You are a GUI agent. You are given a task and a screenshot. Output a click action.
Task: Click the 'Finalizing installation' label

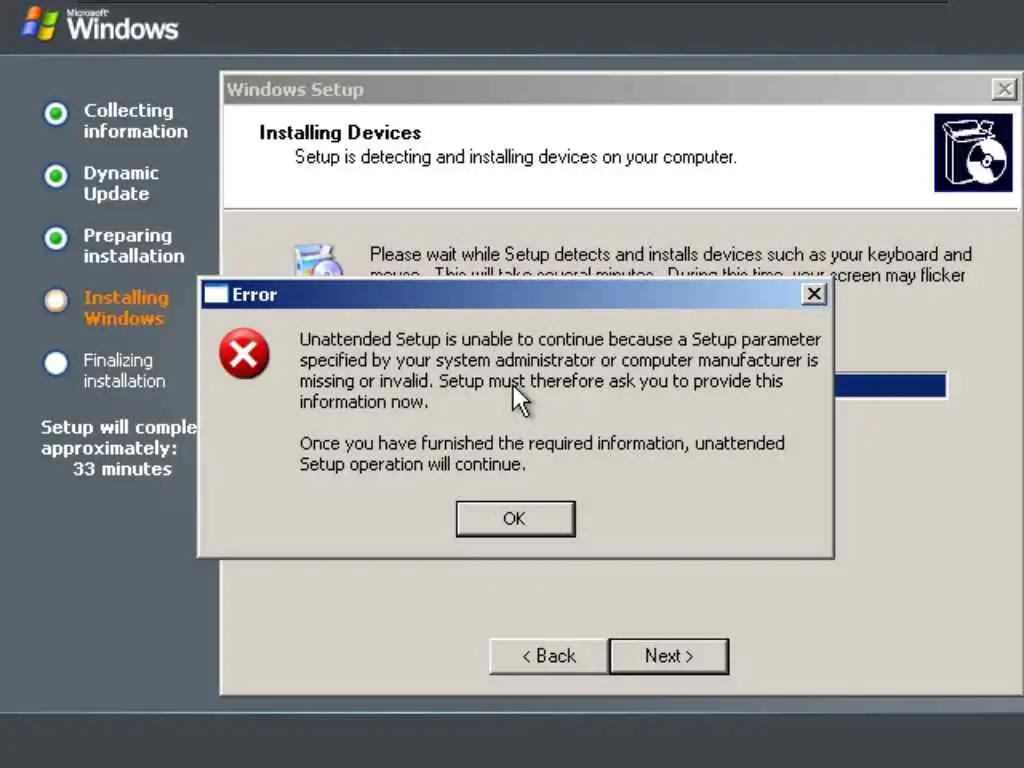(x=124, y=370)
